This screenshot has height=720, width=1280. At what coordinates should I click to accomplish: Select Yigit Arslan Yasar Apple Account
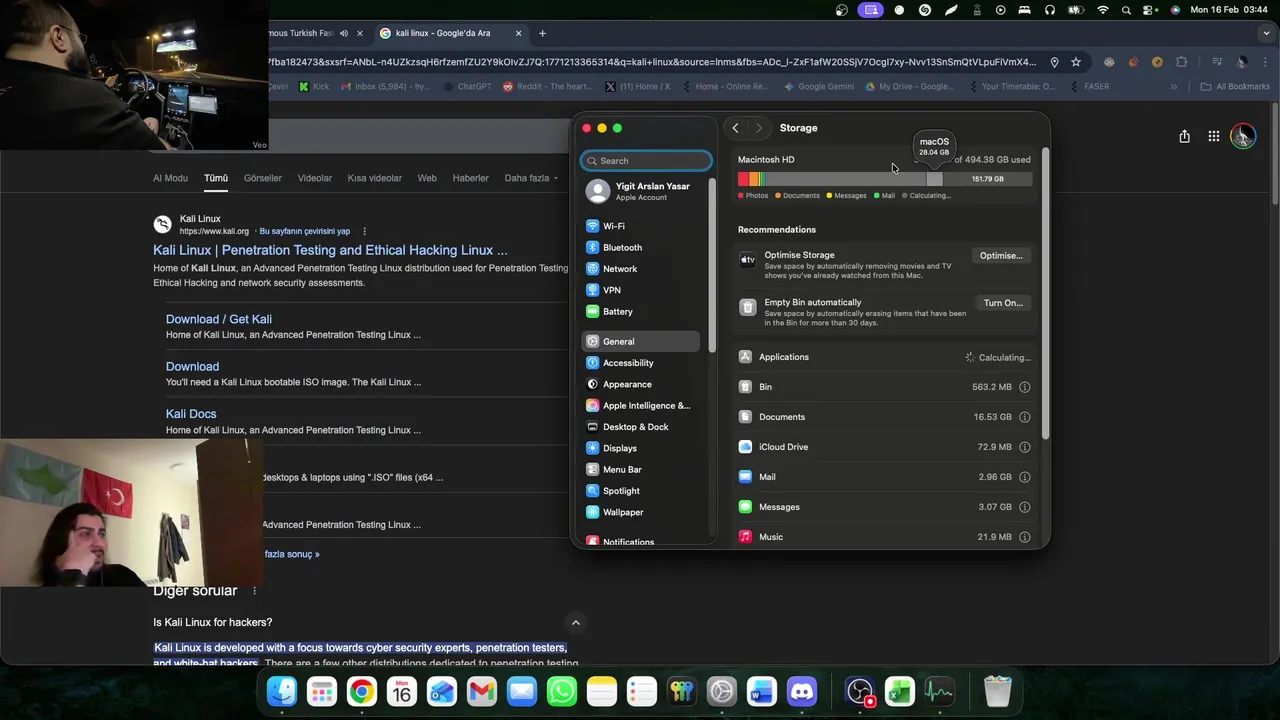tap(640, 191)
